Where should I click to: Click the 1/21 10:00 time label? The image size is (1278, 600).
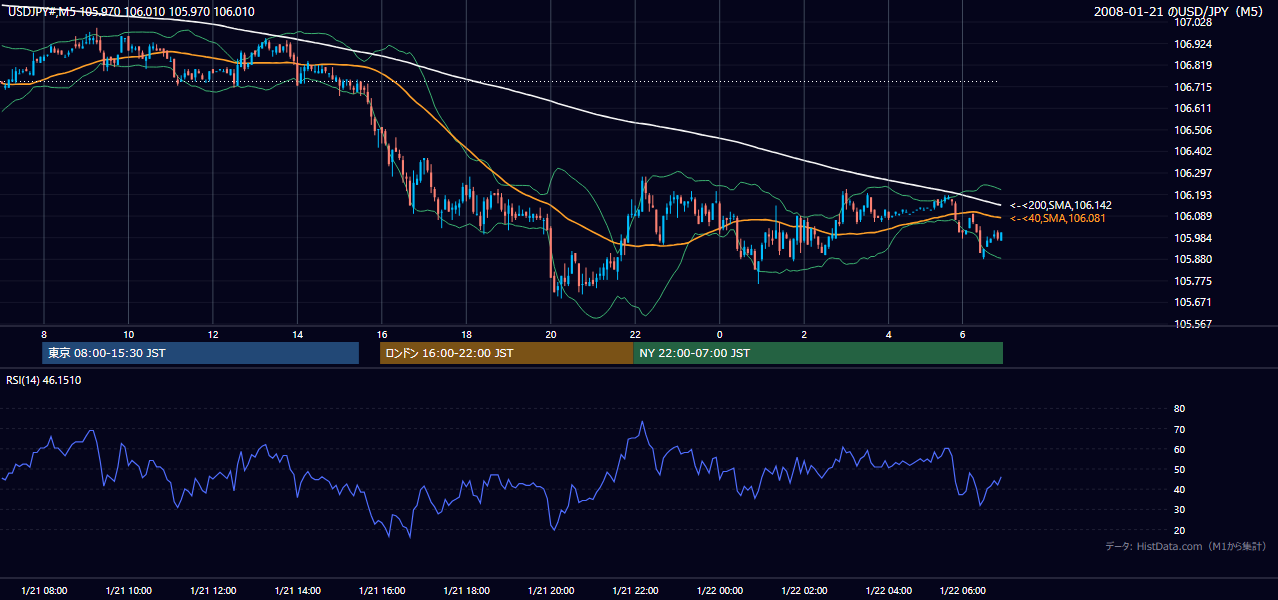(x=128, y=591)
